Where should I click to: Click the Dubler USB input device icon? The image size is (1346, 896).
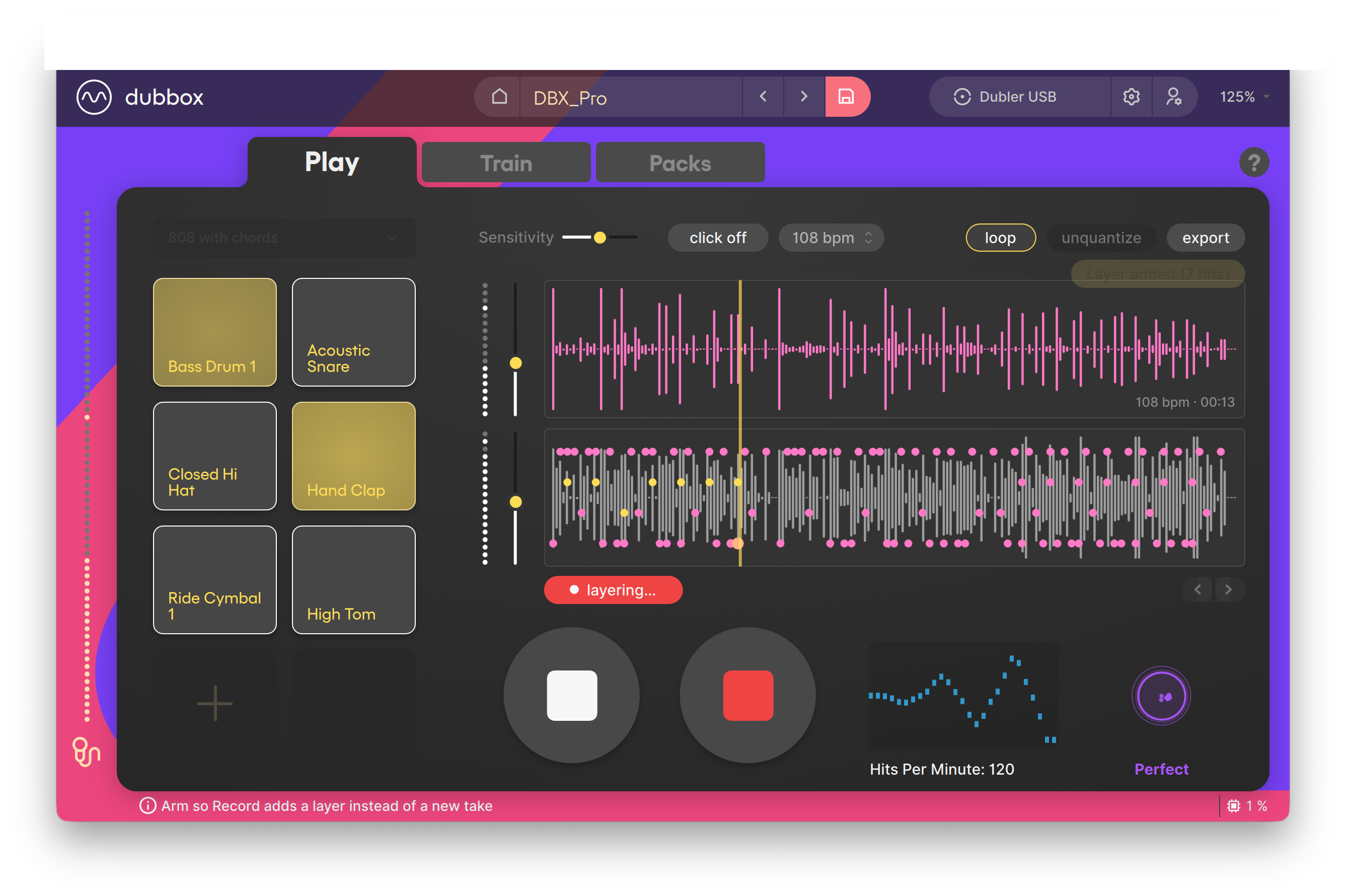click(x=962, y=97)
